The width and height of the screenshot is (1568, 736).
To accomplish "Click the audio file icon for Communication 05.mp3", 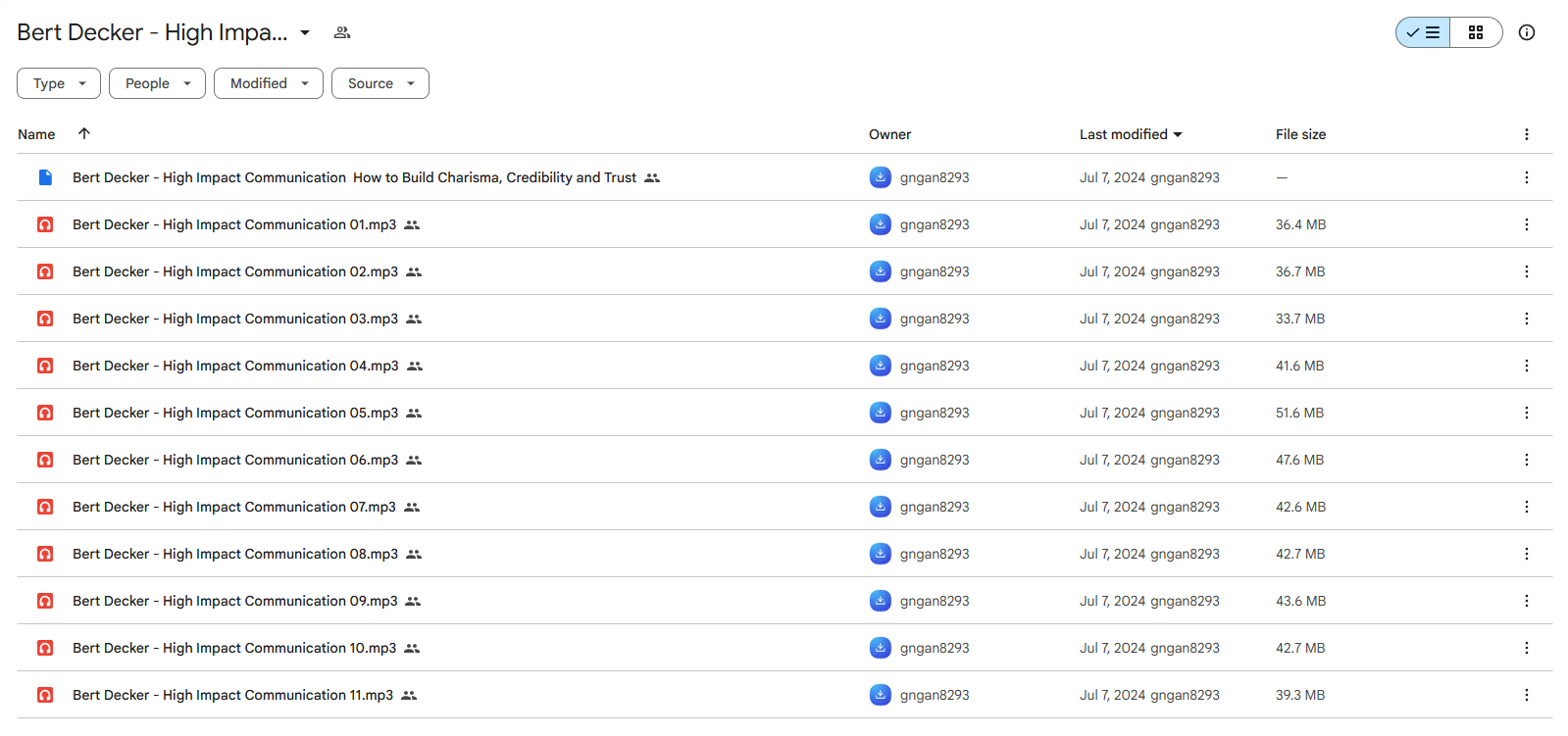I will (x=45, y=413).
